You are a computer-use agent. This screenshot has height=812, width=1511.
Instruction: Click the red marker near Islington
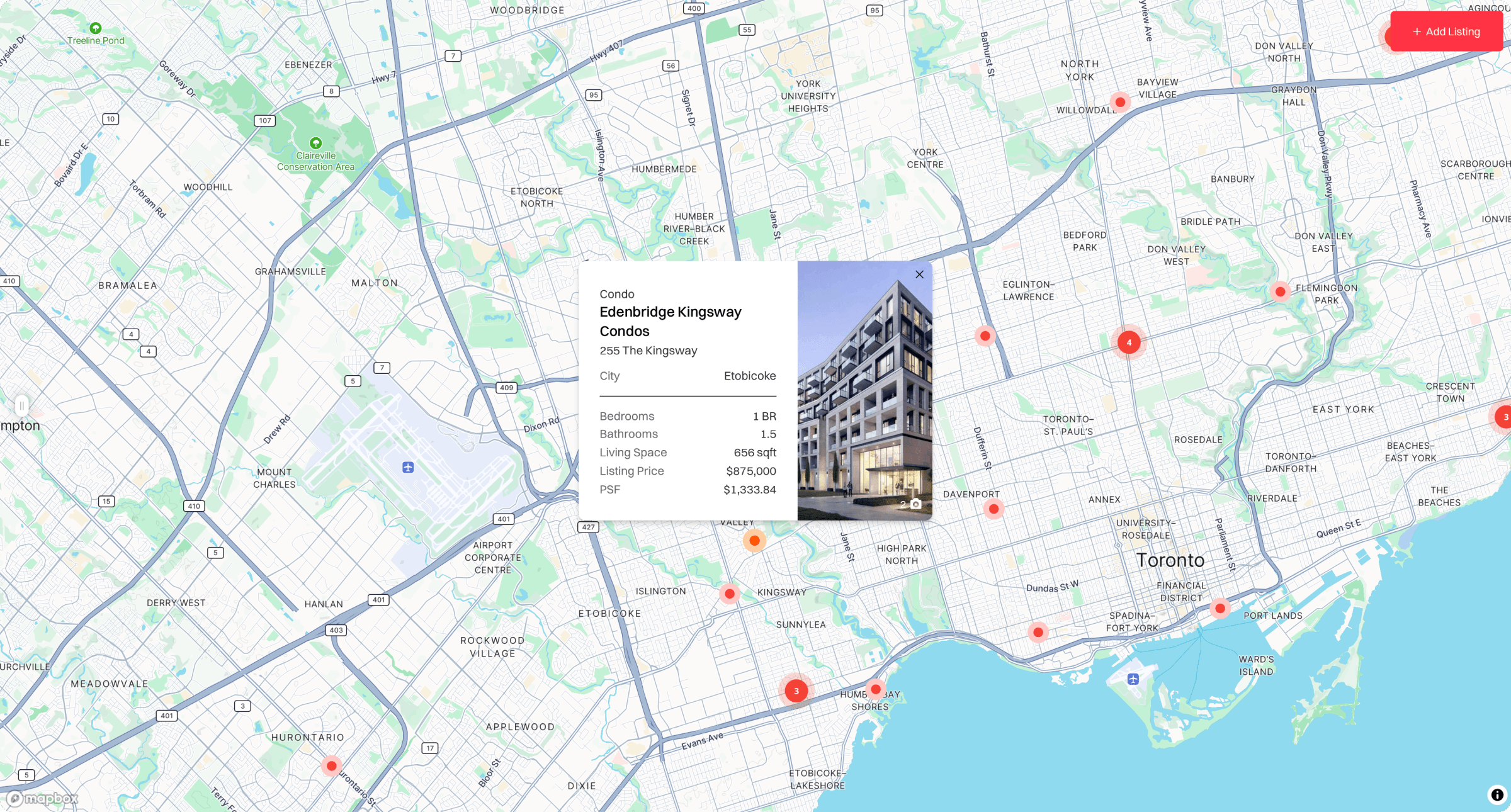click(730, 593)
